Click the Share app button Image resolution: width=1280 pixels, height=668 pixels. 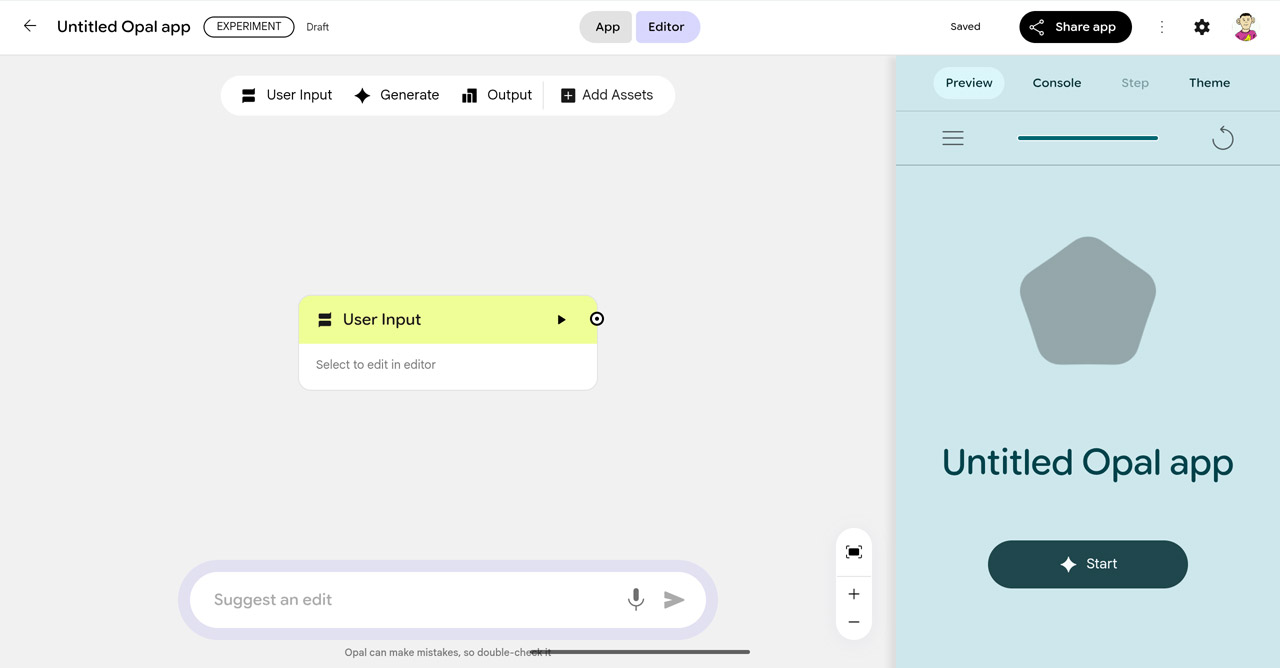(1075, 27)
